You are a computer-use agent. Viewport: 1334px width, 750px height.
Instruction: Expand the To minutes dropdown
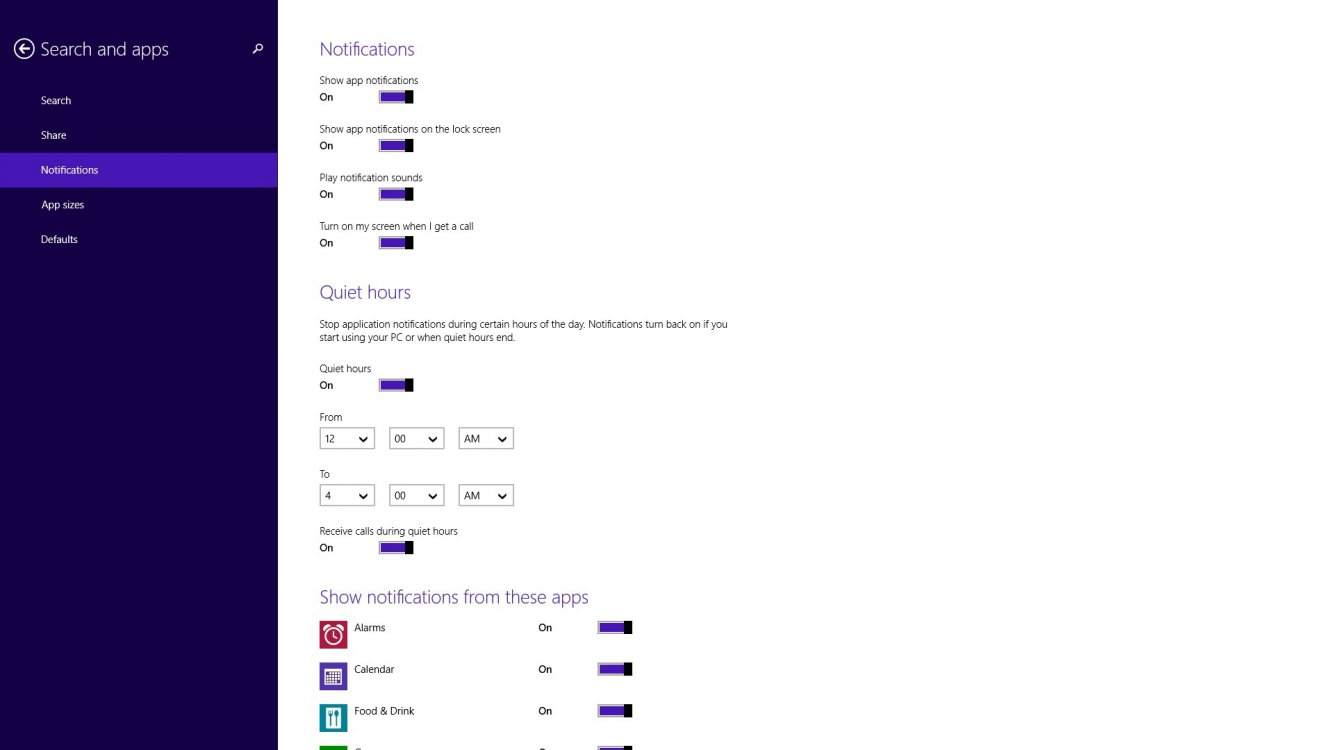416,496
